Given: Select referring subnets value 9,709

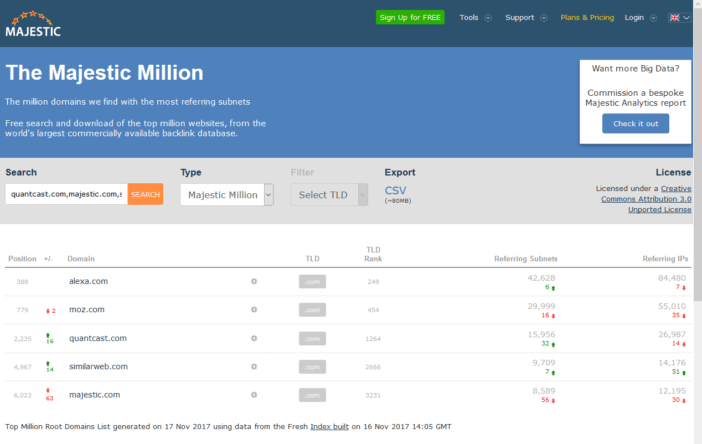Looking at the screenshot, I should [x=544, y=363].
